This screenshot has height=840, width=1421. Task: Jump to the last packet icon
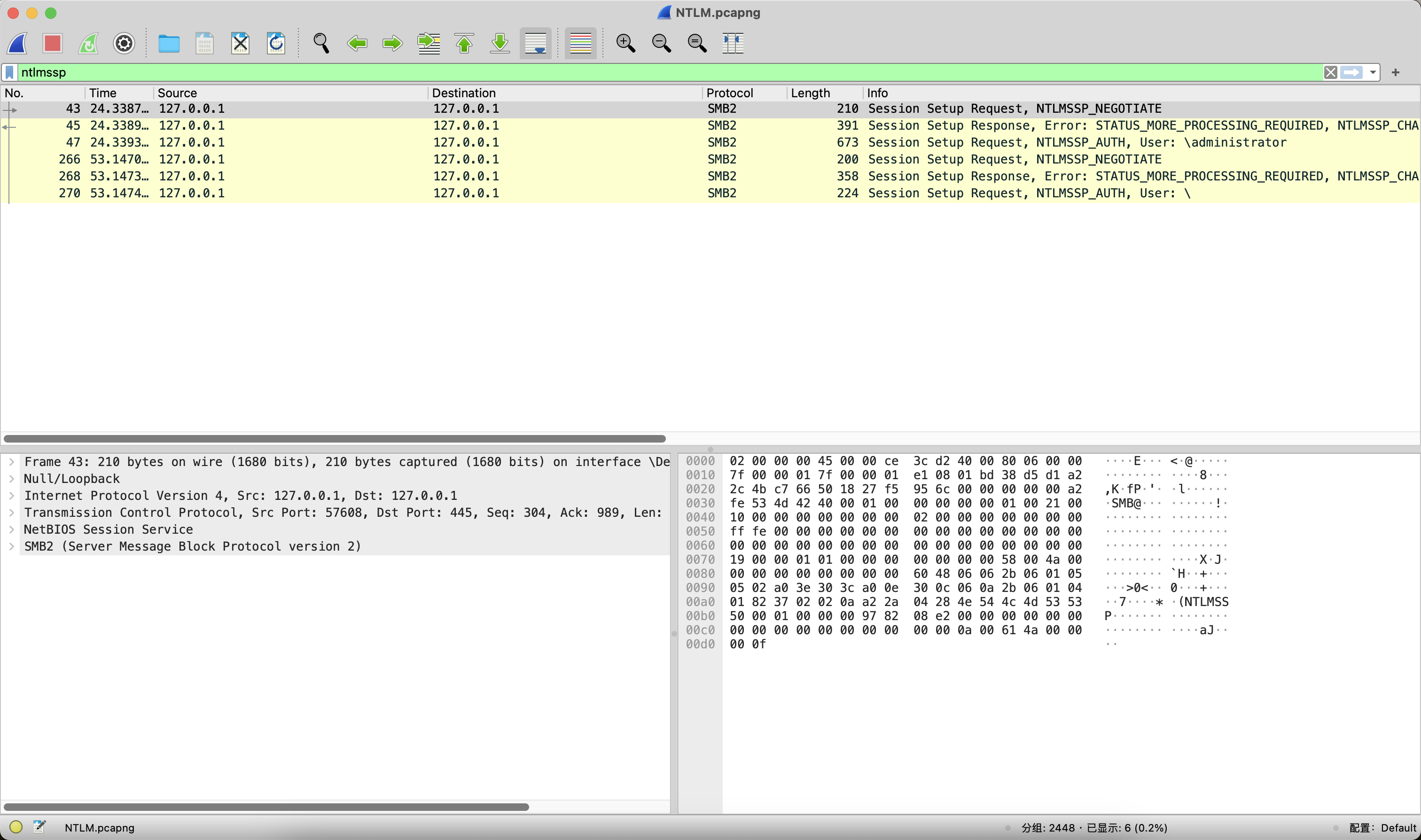pos(500,44)
